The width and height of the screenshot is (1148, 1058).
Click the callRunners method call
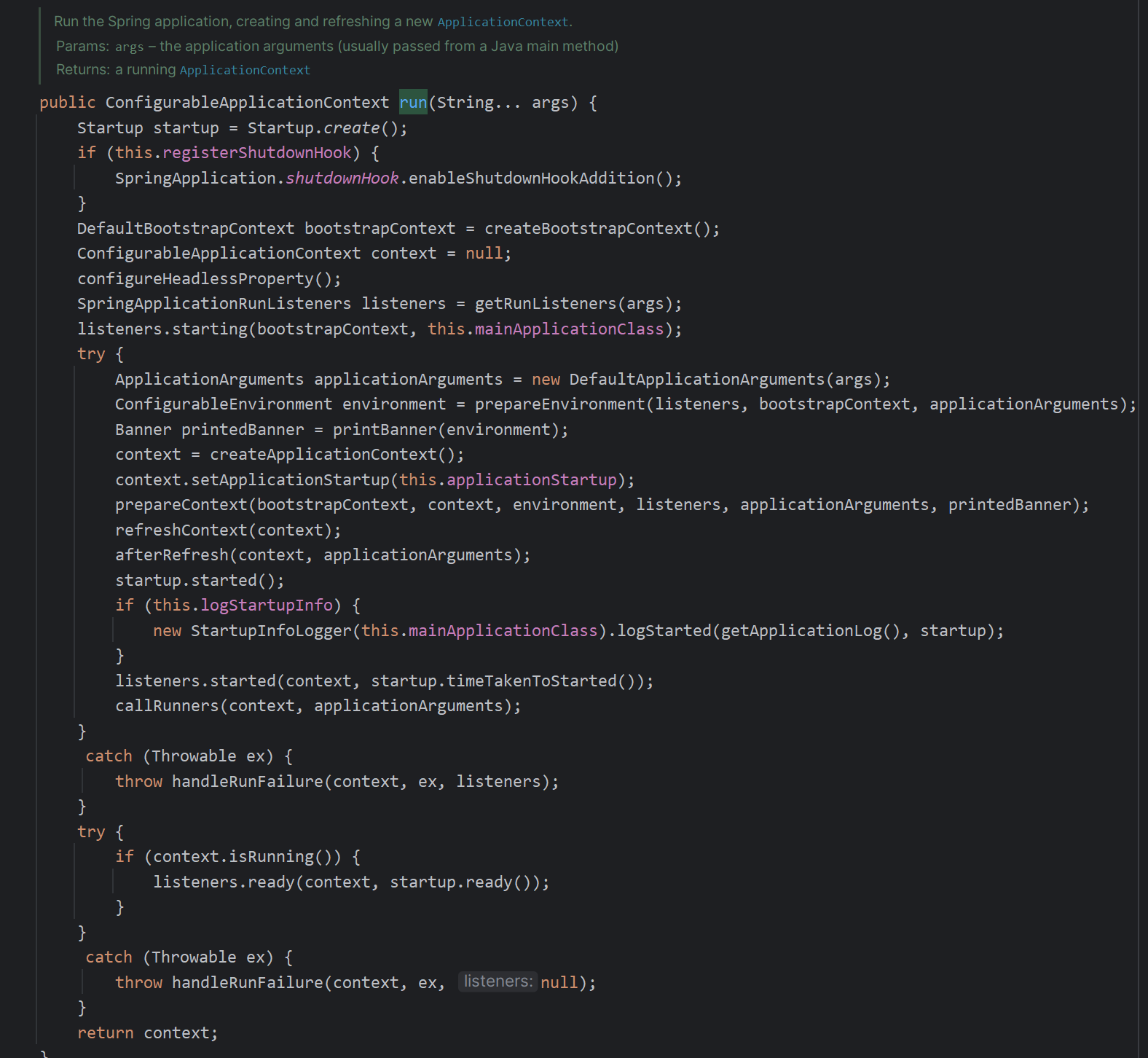click(168, 706)
